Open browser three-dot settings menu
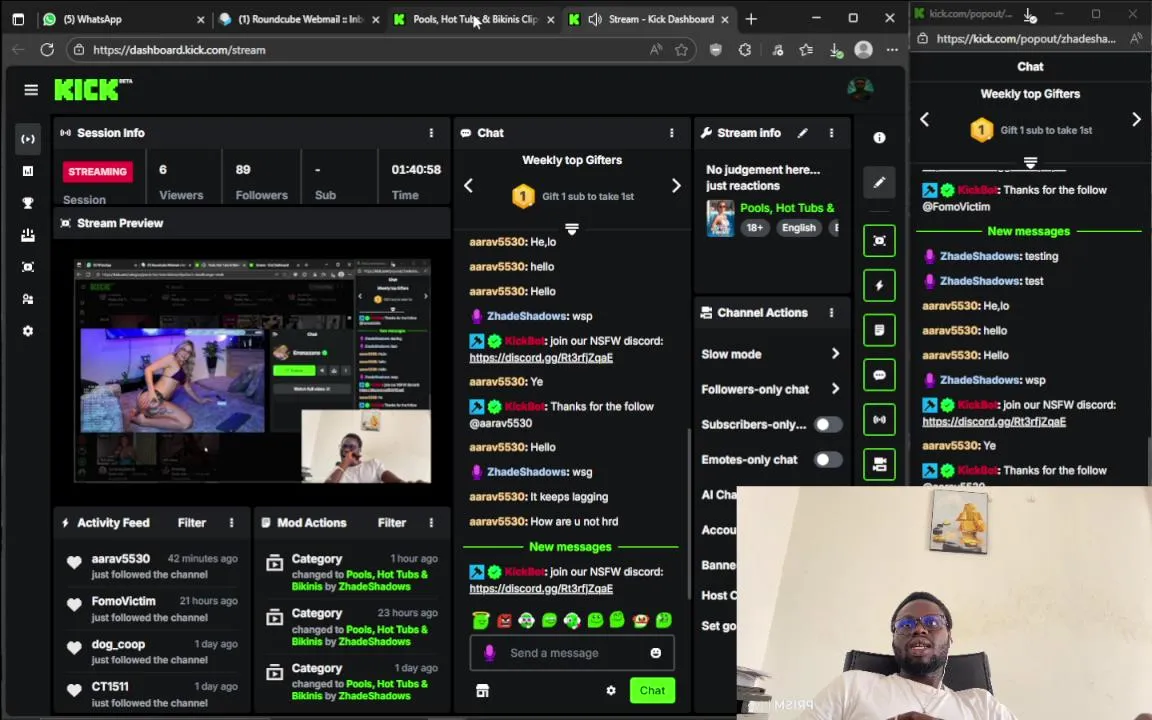This screenshot has width=1152, height=720. coord(892,50)
